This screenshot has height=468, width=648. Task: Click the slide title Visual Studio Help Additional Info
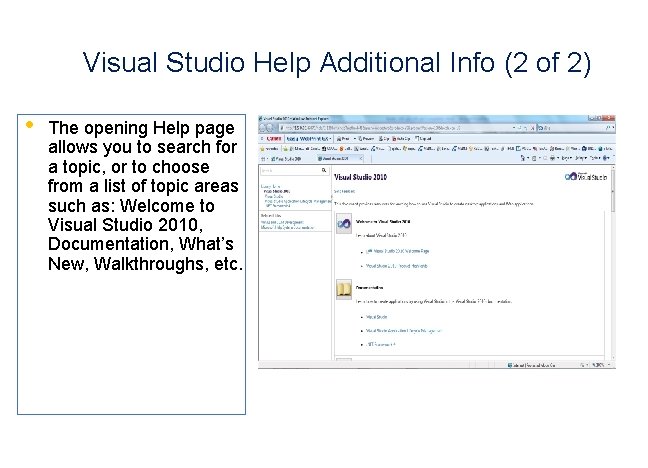click(337, 63)
